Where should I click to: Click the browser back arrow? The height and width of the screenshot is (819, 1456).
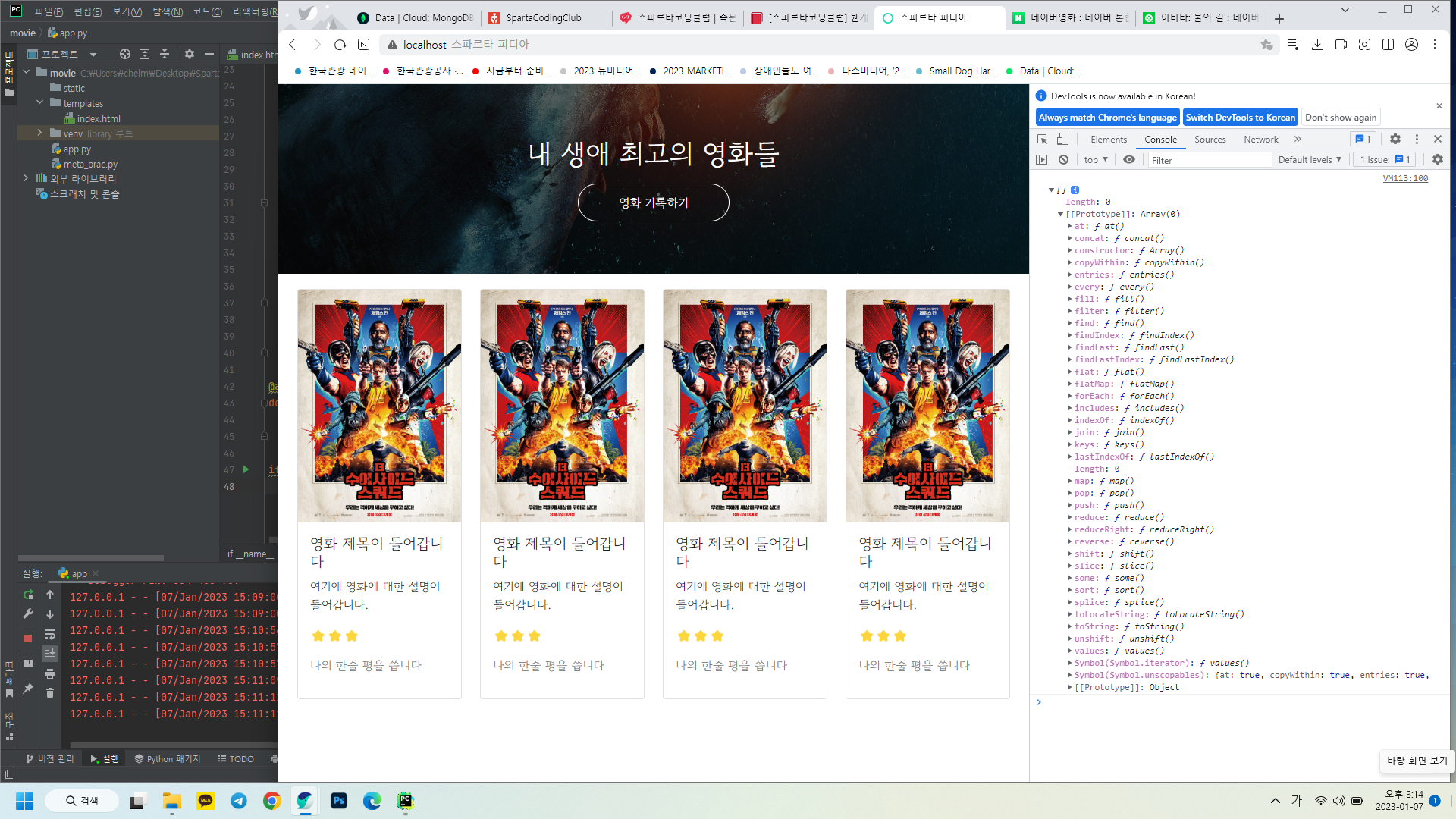click(x=293, y=45)
